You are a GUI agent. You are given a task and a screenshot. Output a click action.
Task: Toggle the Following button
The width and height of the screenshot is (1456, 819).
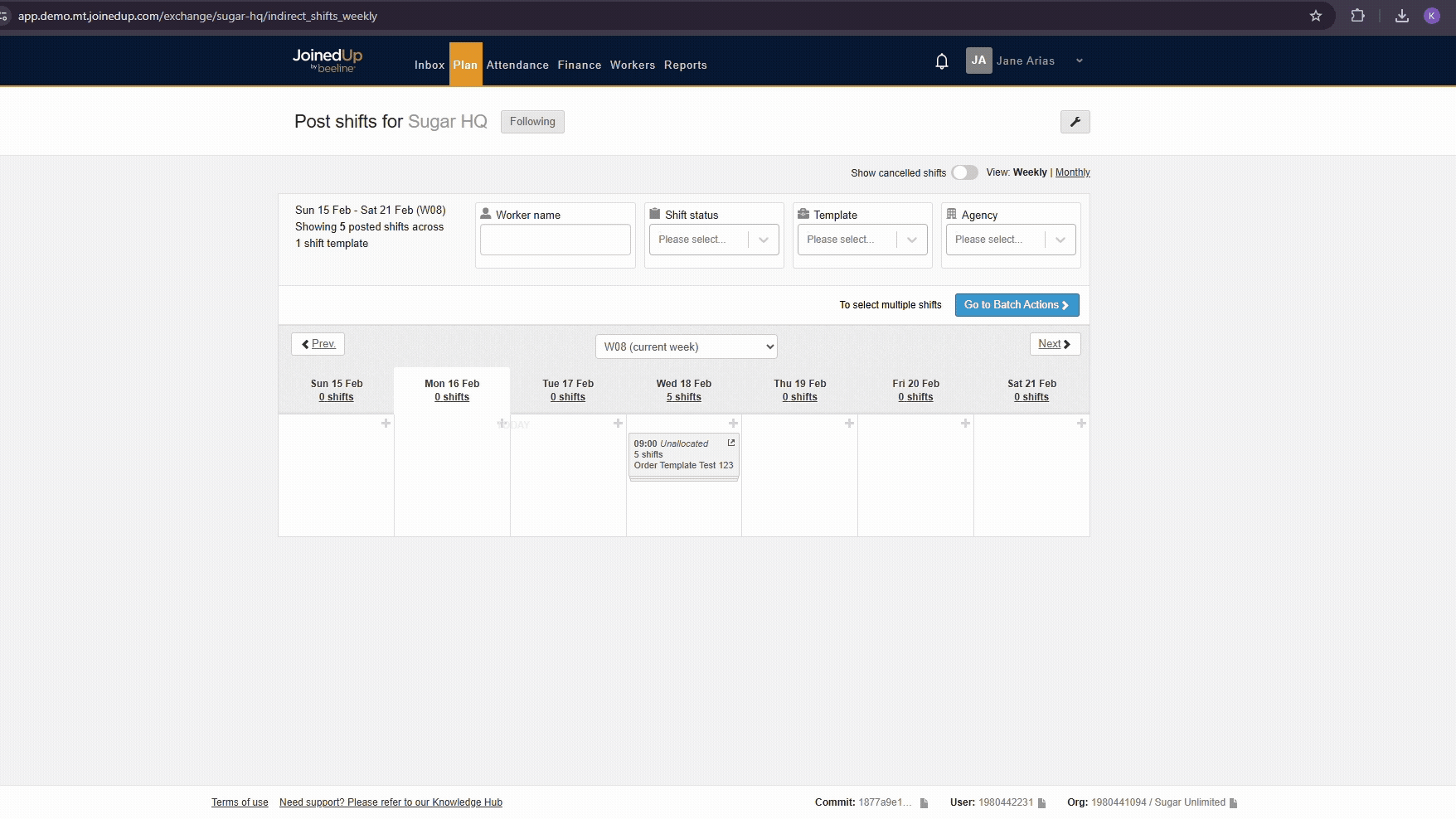[532, 122]
